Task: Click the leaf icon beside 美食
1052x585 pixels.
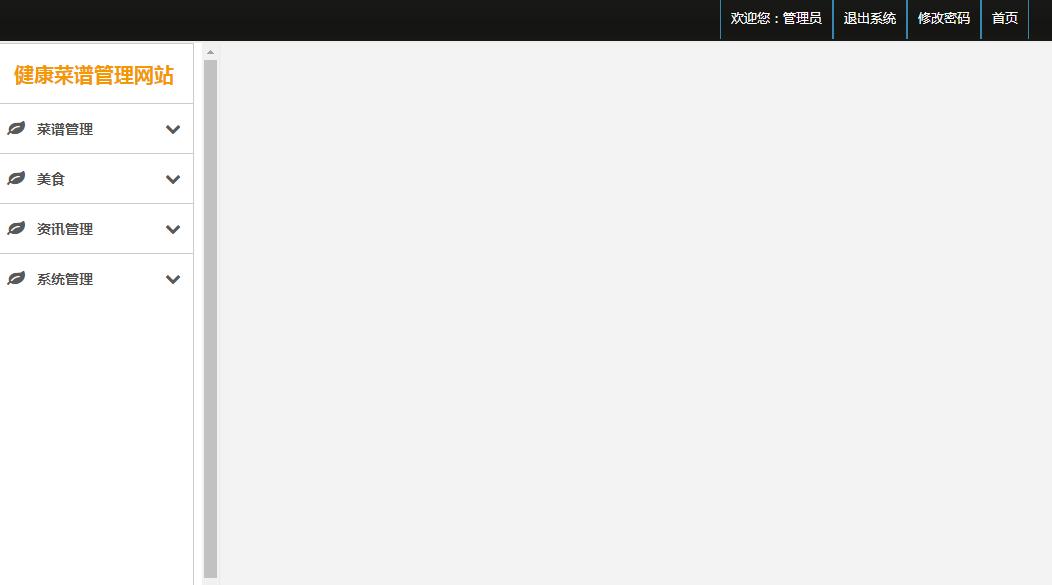Action: [x=16, y=178]
